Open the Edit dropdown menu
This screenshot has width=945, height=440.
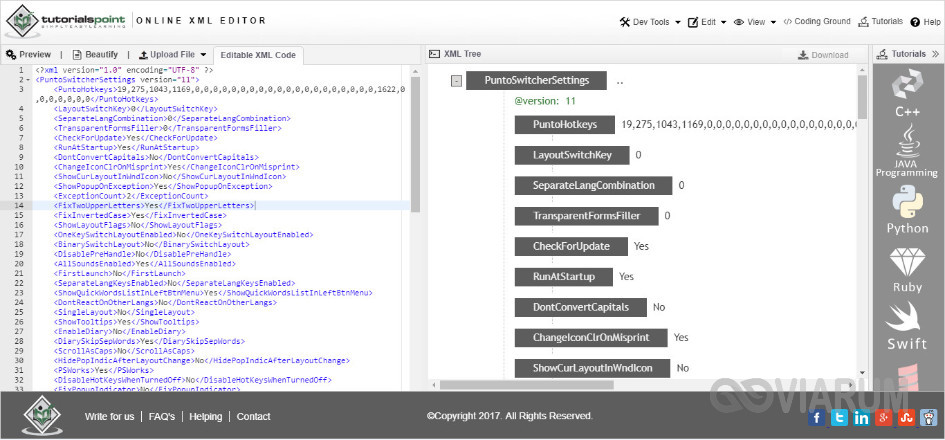707,22
